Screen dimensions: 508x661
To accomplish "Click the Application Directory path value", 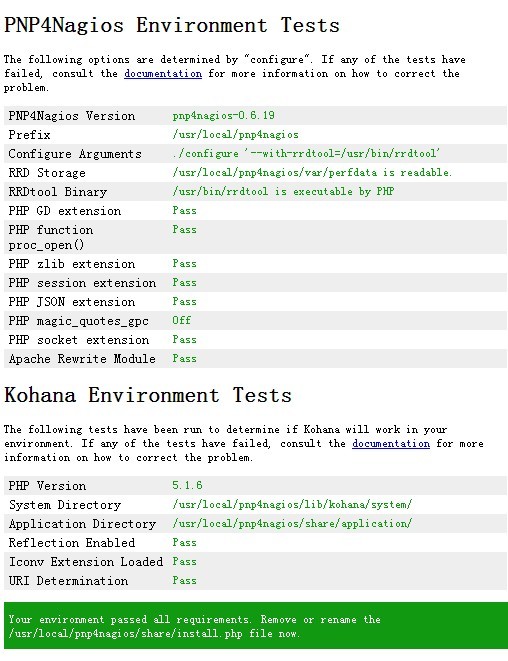I will [x=292, y=523].
